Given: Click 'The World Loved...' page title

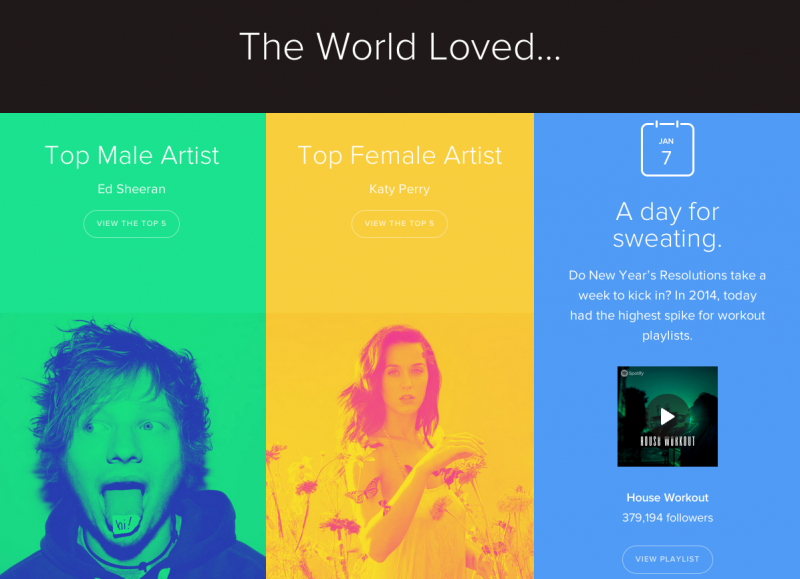Looking at the screenshot, I should [x=400, y=47].
